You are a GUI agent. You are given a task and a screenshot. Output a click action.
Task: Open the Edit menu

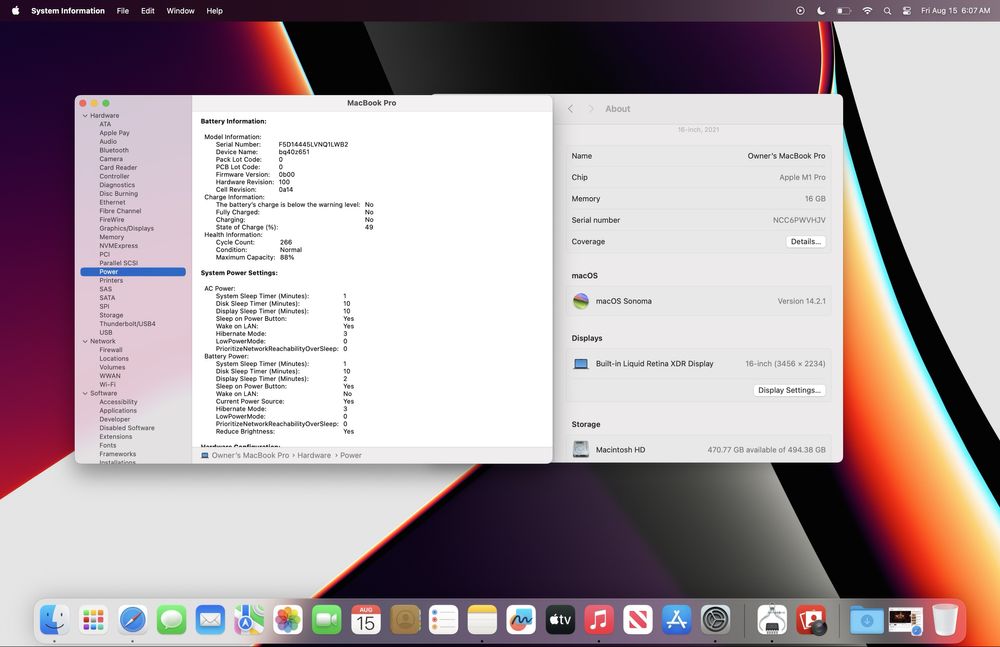pyautogui.click(x=148, y=11)
